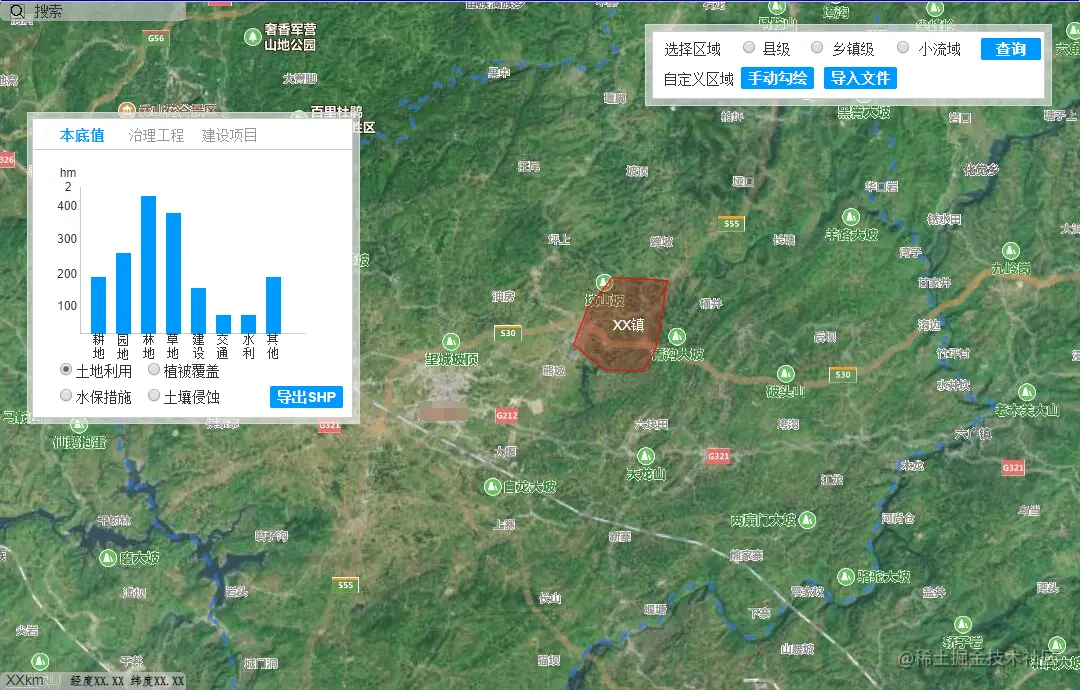Select the 植被覆盖 radio option
This screenshot has height=690, width=1080.
(154, 370)
